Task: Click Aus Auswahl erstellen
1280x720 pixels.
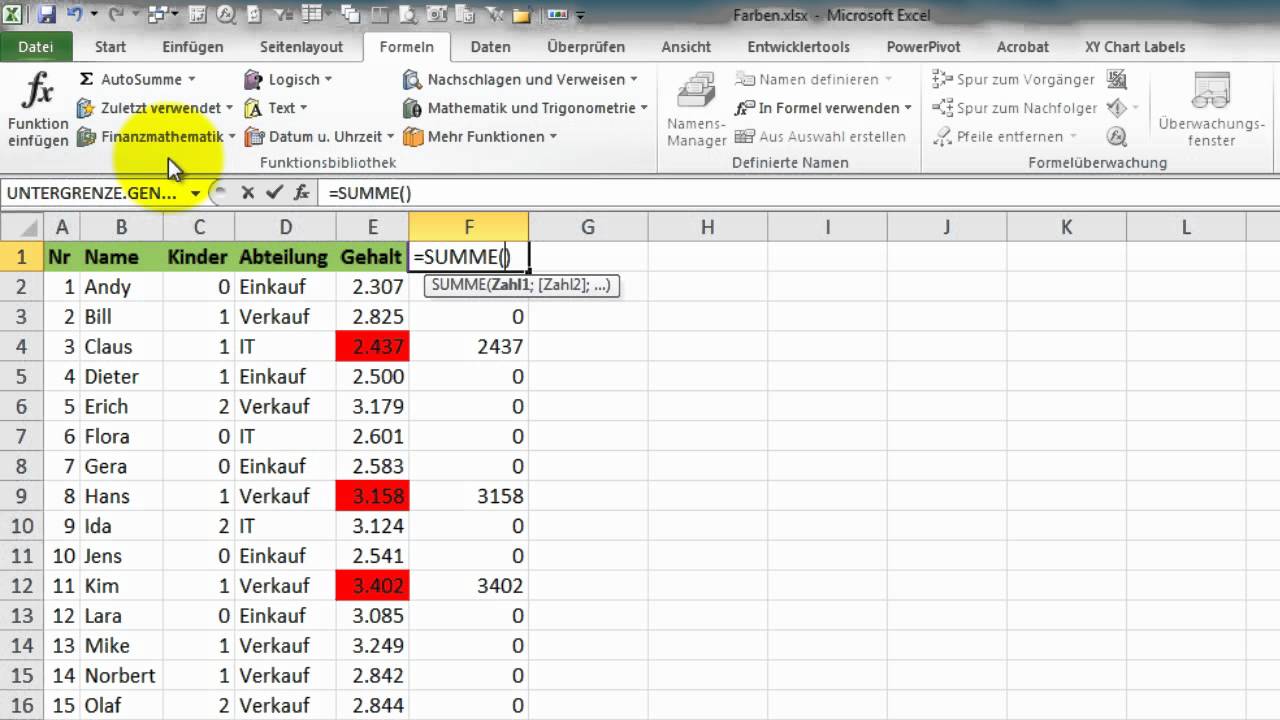Action: coord(820,137)
